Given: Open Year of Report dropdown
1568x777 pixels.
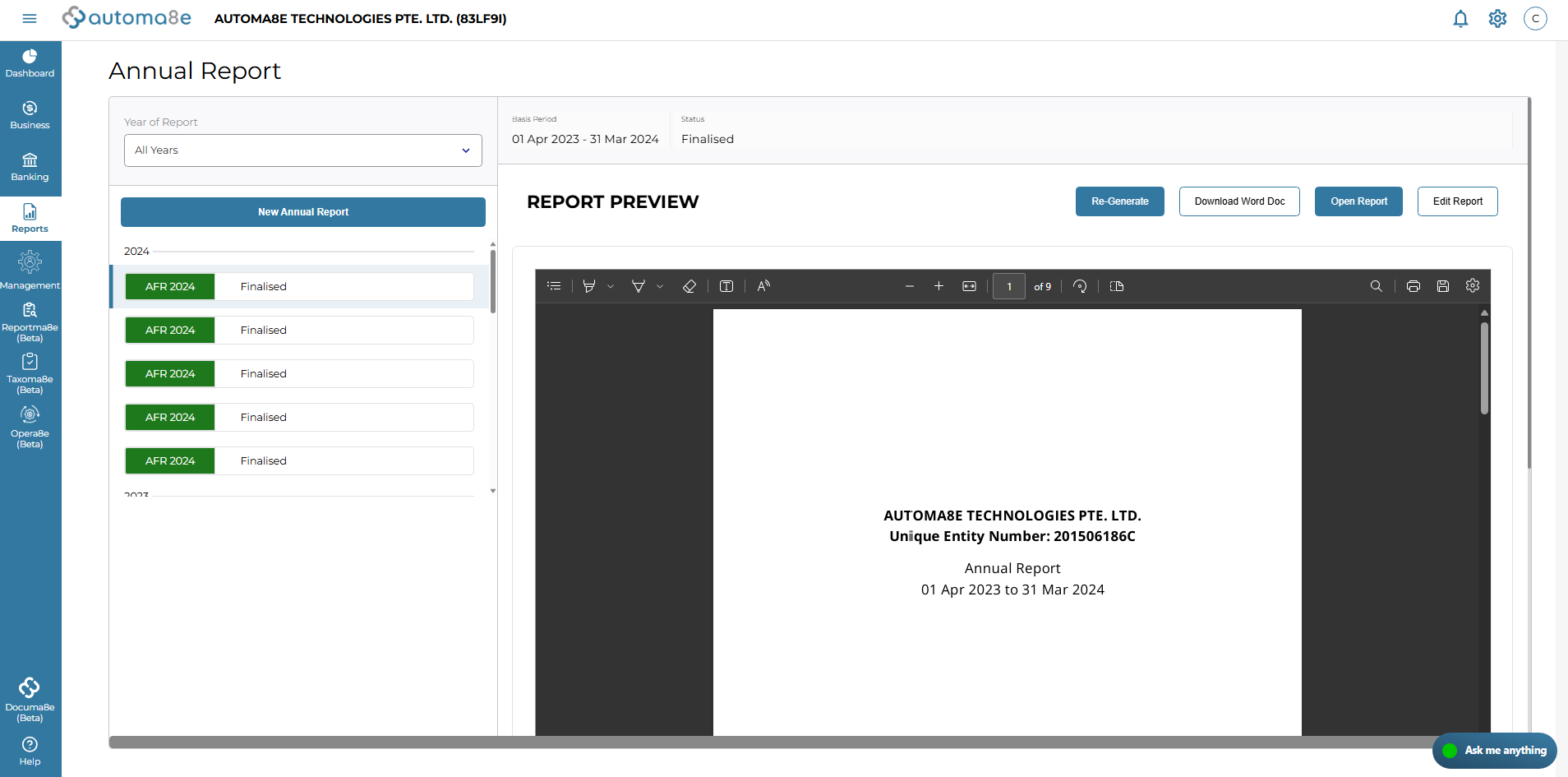Looking at the screenshot, I should (x=303, y=150).
